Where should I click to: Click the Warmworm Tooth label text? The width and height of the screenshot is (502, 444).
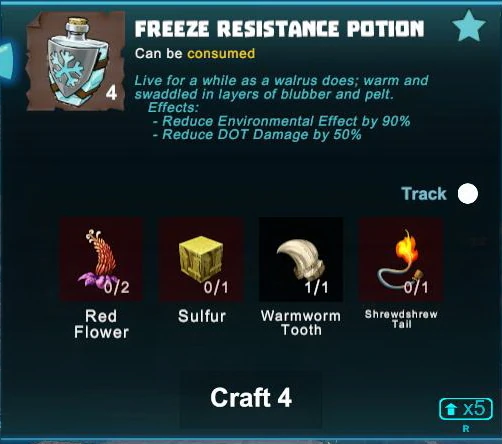(301, 323)
